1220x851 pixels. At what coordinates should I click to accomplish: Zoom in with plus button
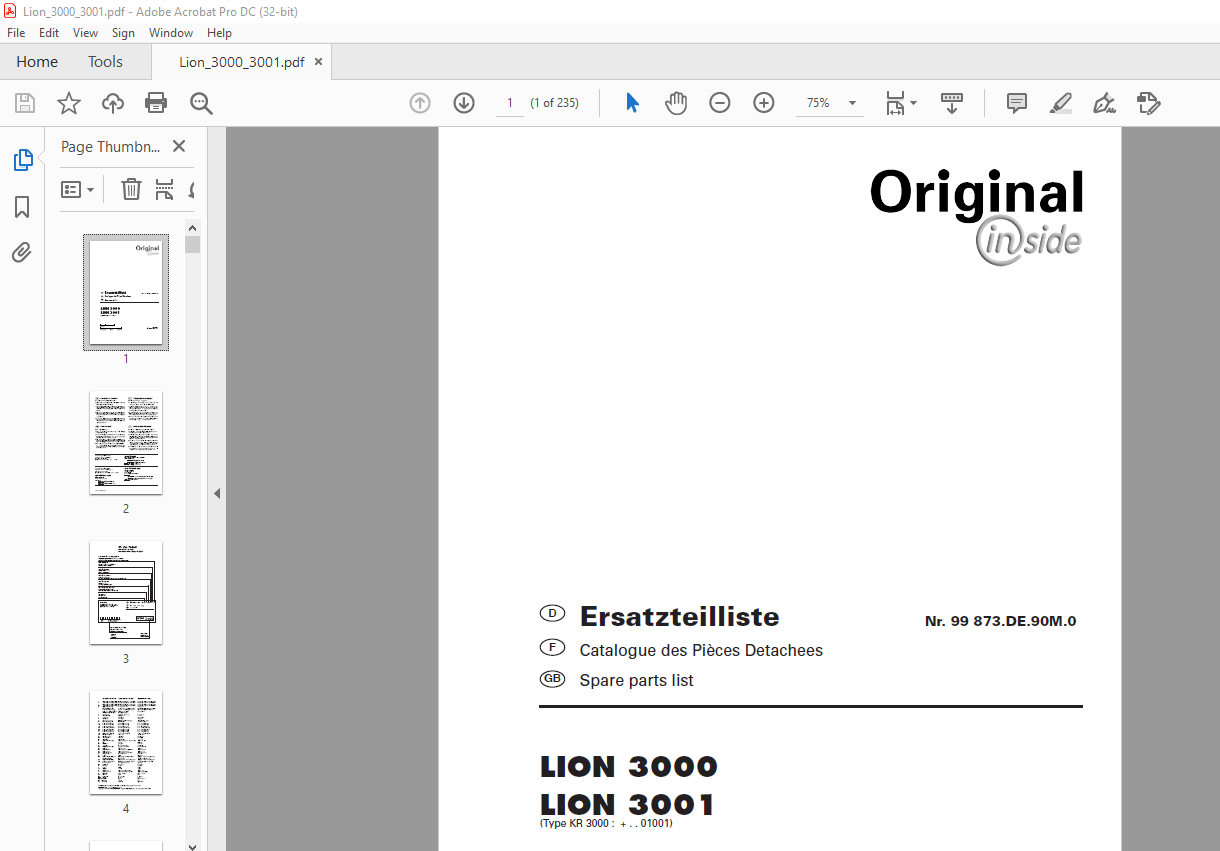[764, 103]
